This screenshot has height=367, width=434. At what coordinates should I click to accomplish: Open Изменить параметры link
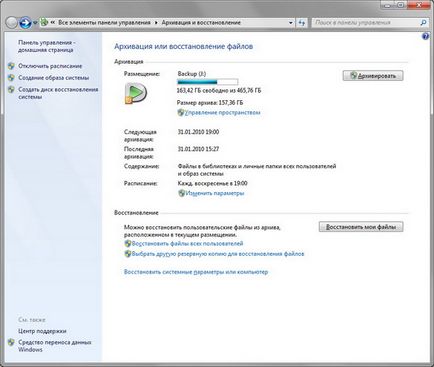[x=215, y=193]
